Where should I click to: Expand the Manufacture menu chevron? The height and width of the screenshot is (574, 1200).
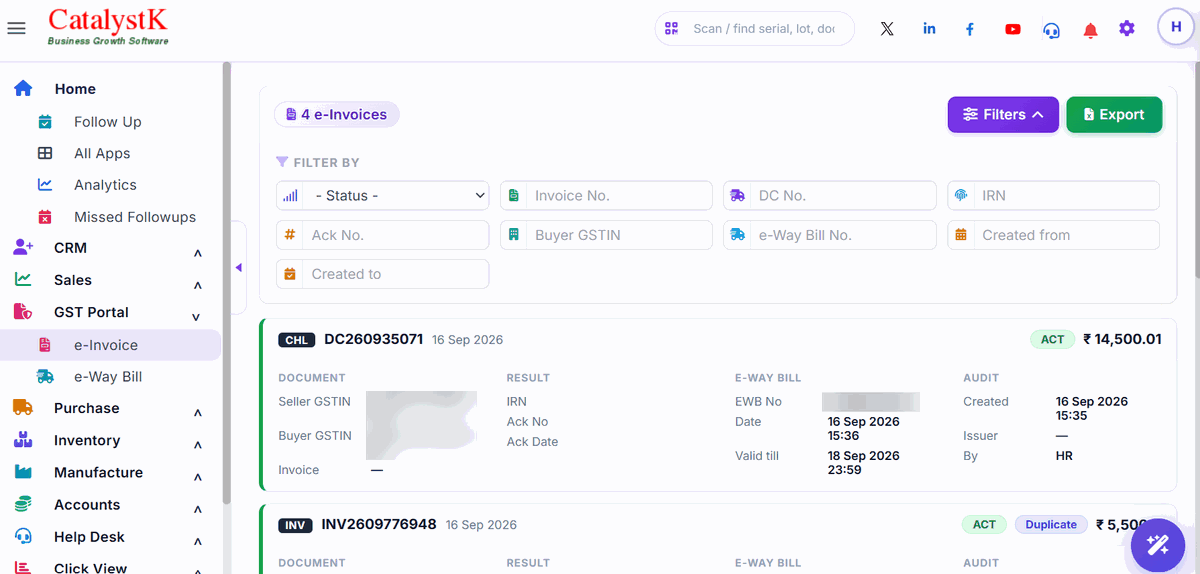coord(198,477)
